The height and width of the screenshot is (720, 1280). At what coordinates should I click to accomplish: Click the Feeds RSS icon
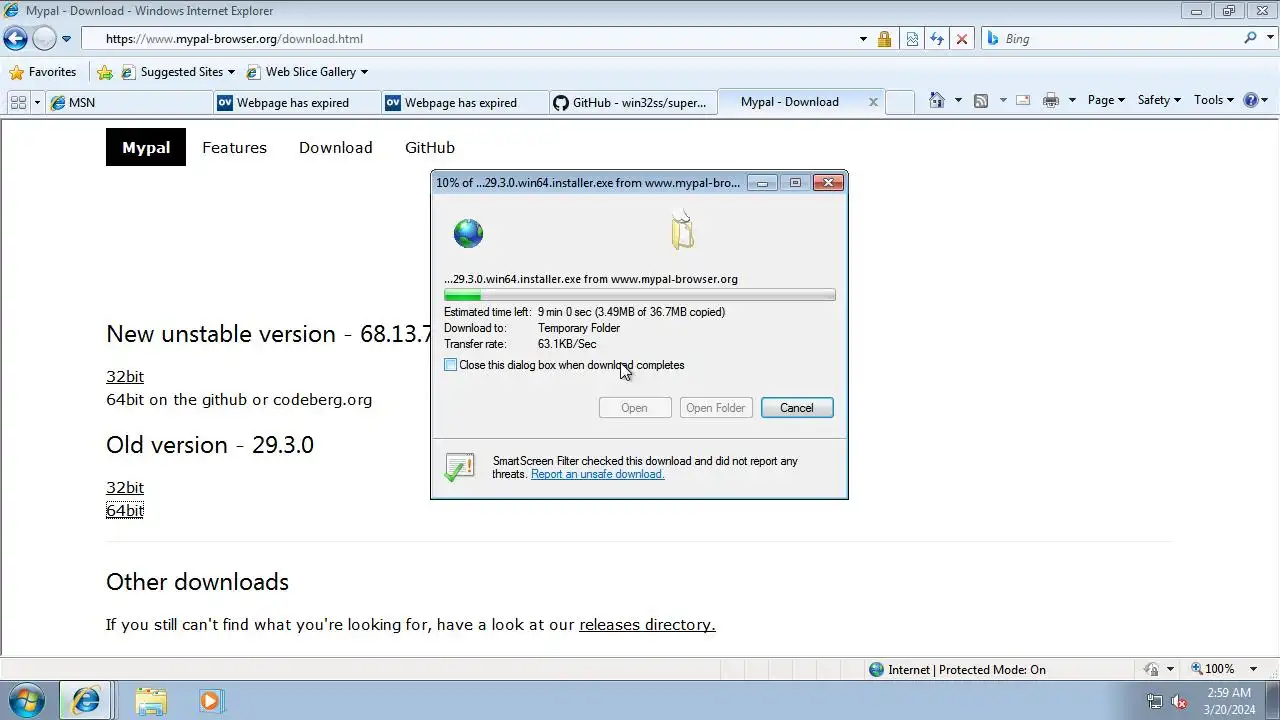(981, 100)
